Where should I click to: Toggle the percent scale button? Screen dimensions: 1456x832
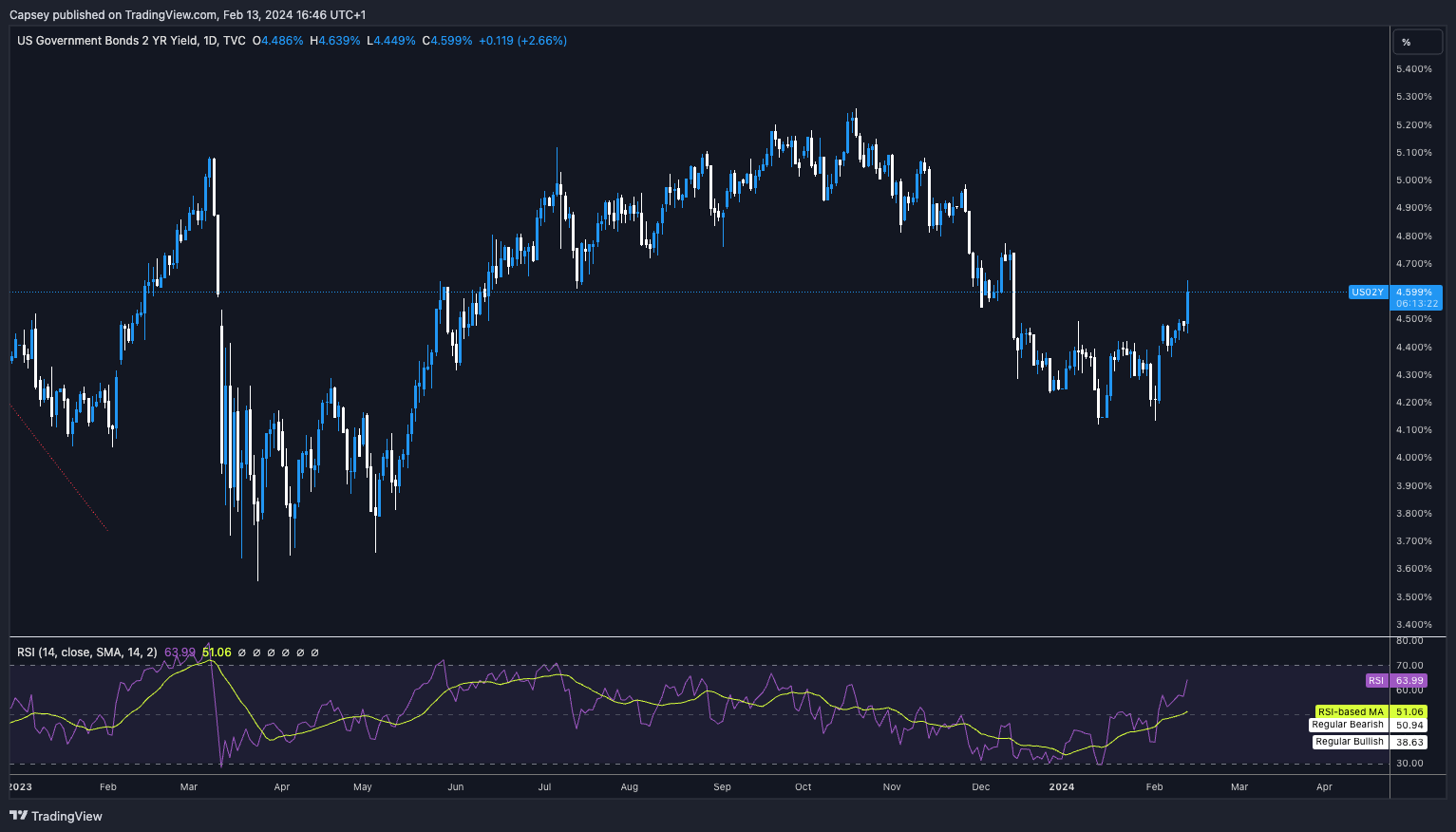(x=1407, y=42)
